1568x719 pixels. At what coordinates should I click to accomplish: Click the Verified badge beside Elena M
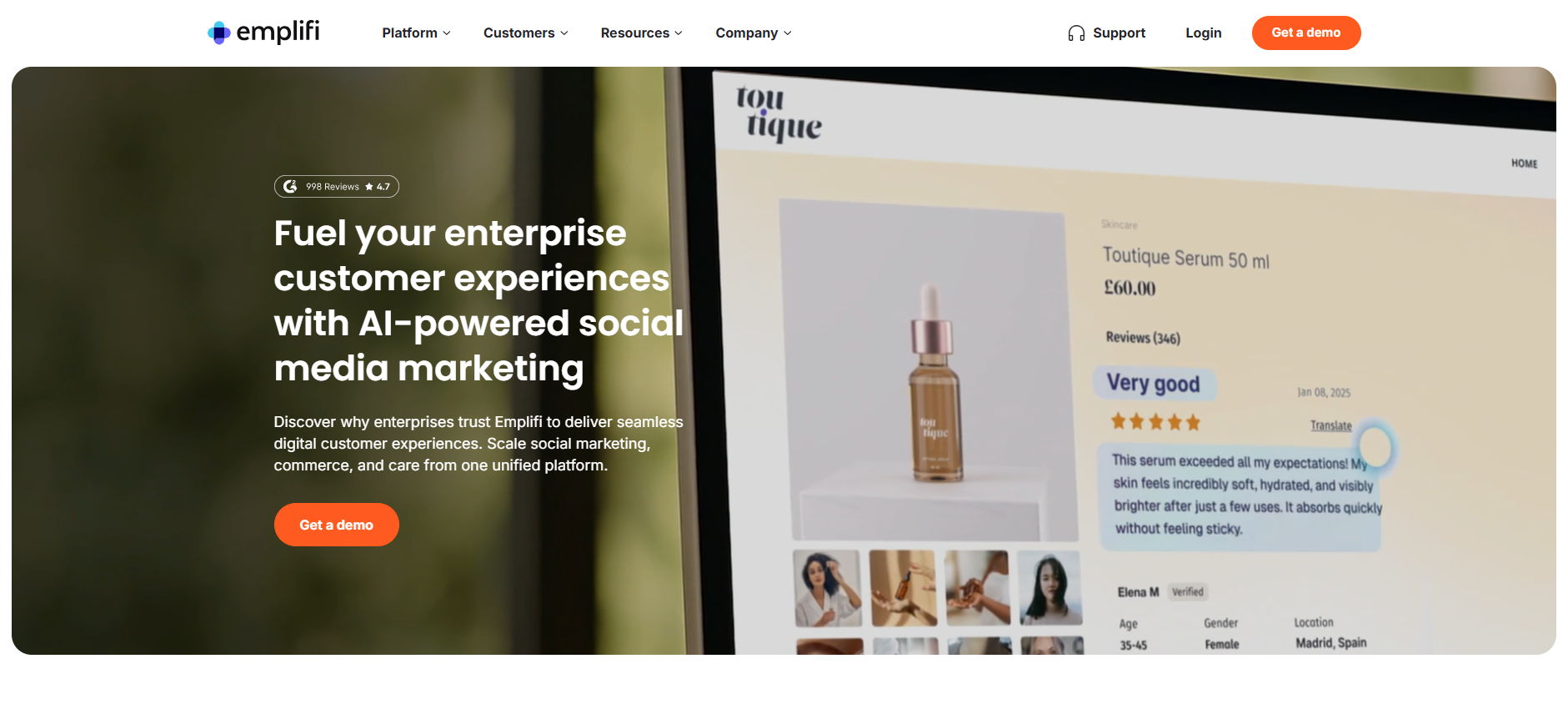tap(1188, 592)
